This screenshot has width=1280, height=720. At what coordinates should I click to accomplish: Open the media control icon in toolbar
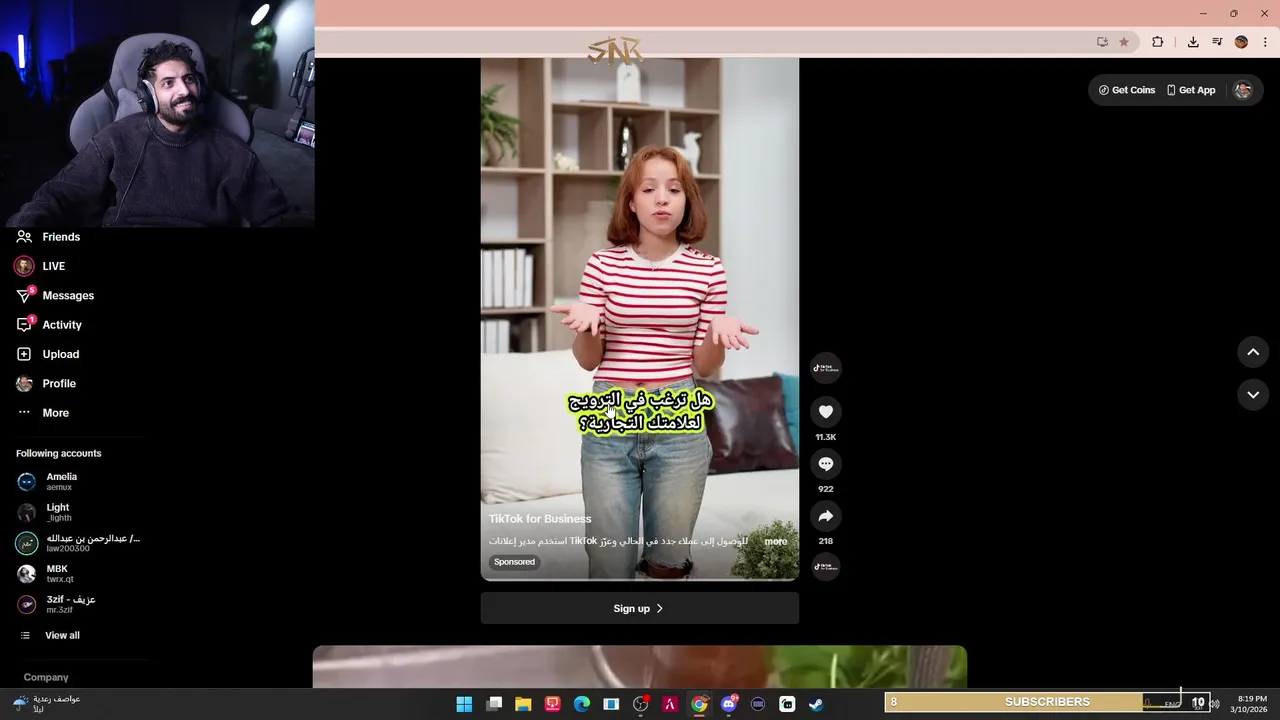coord(1217,42)
